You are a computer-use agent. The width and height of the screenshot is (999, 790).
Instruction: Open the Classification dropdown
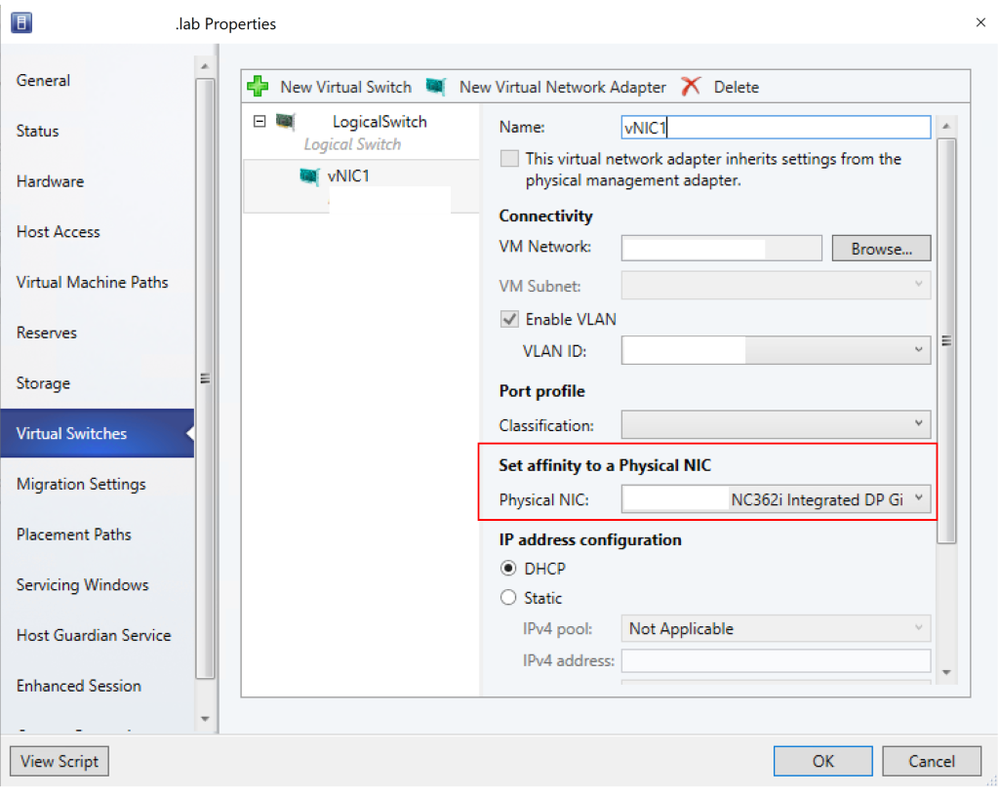coord(775,424)
